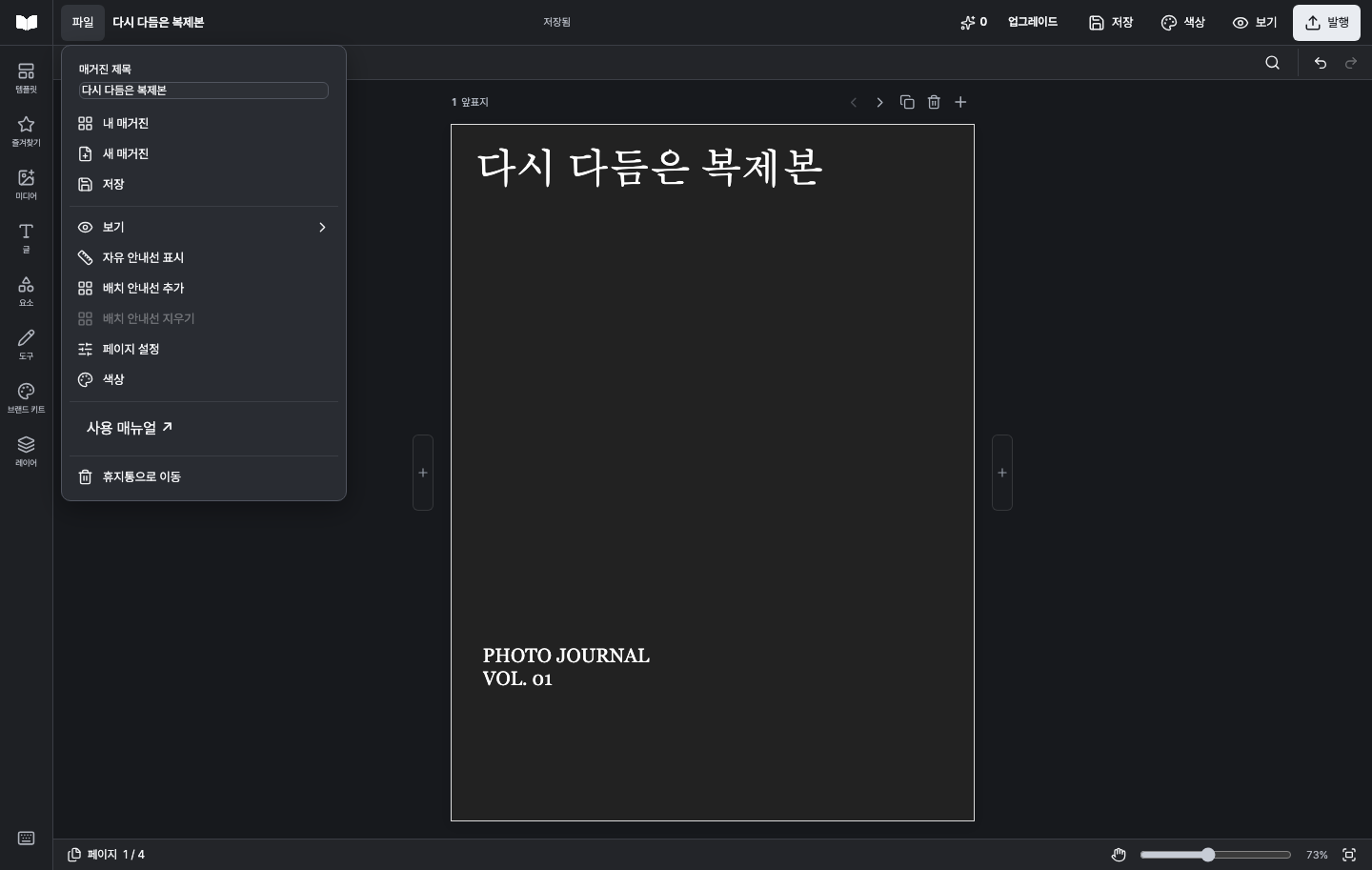Image resolution: width=1372 pixels, height=870 pixels.
Task: Open the 사용 매뉴얼 link
Action: pyautogui.click(x=130, y=428)
